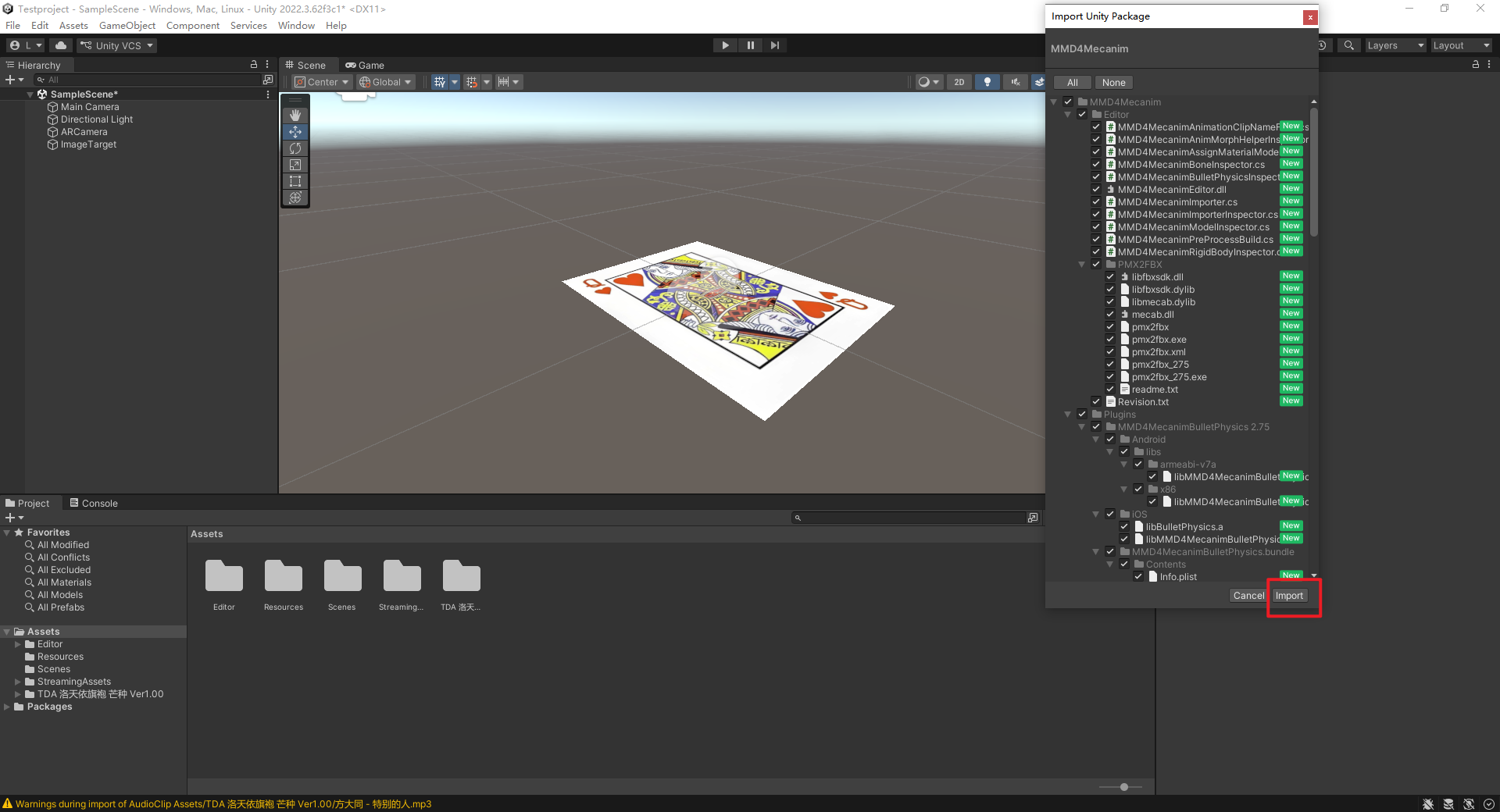This screenshot has width=1500, height=812.
Task: Close the Import Unity Package dialog
Action: (x=1310, y=17)
